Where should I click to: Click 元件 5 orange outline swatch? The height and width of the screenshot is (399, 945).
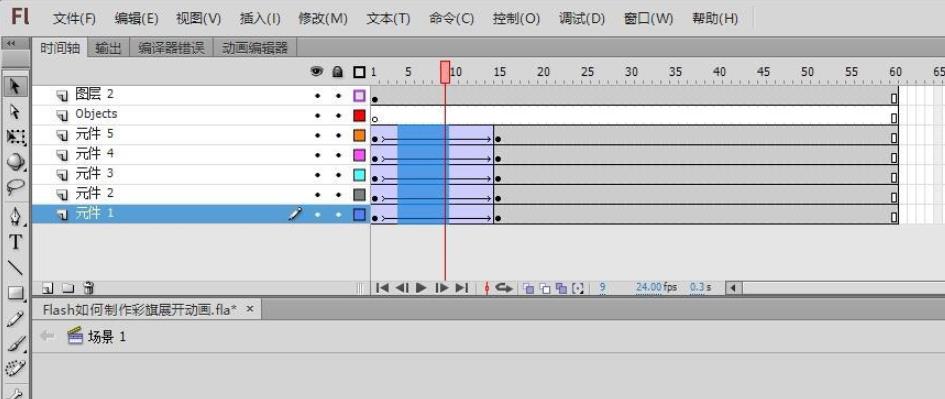point(359,135)
